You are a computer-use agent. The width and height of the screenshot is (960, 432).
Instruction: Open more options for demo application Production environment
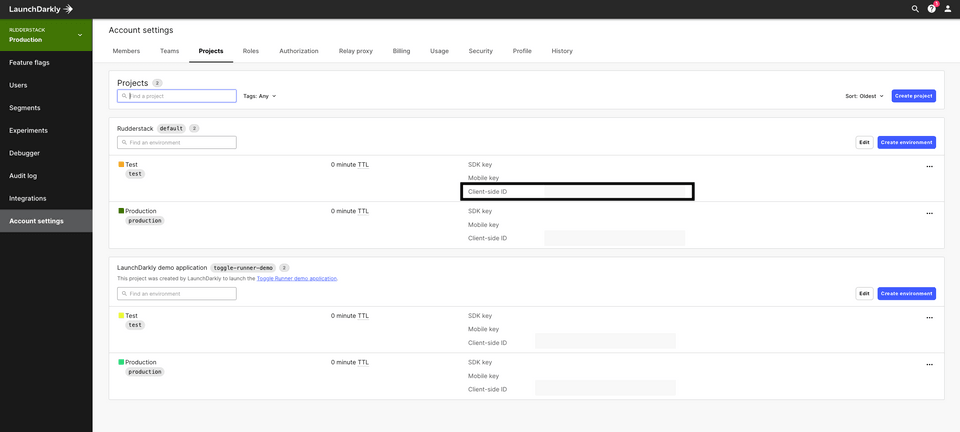coord(929,364)
